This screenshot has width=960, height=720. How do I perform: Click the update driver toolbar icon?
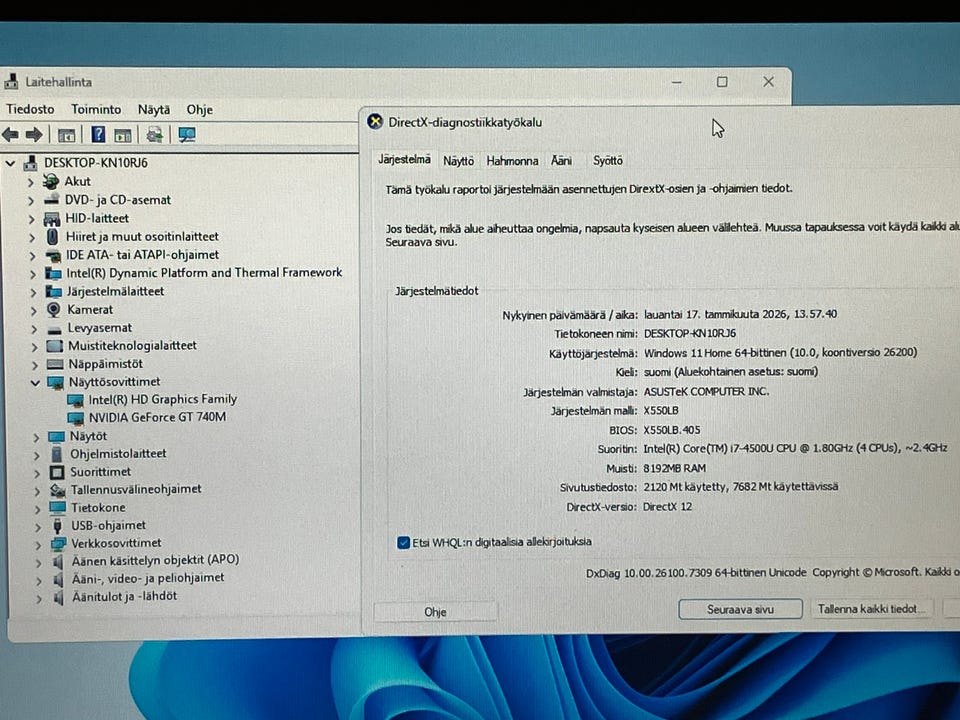pos(155,135)
